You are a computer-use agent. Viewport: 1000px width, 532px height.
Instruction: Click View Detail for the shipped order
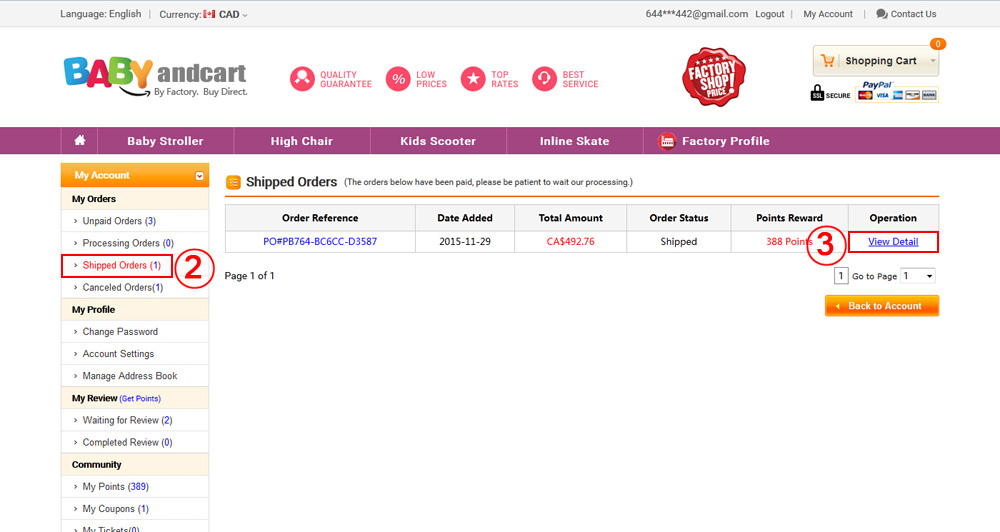click(x=893, y=242)
